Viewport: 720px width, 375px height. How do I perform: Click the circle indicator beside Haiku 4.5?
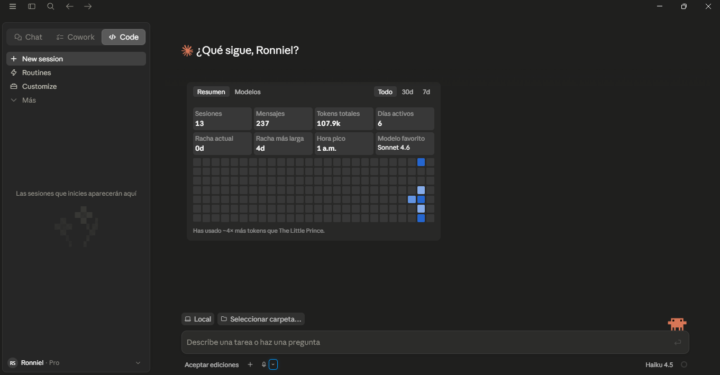pos(684,364)
